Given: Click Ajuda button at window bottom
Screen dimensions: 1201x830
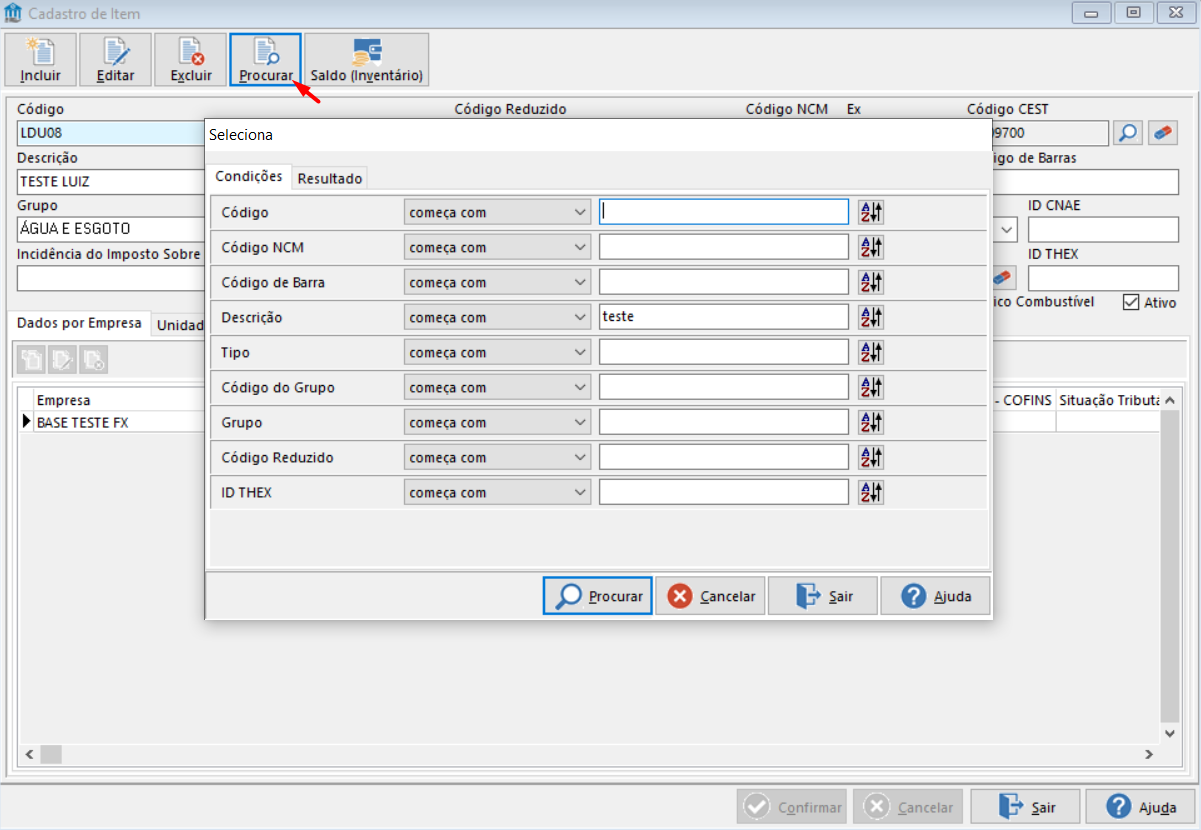Looking at the screenshot, I should click(1141, 807).
